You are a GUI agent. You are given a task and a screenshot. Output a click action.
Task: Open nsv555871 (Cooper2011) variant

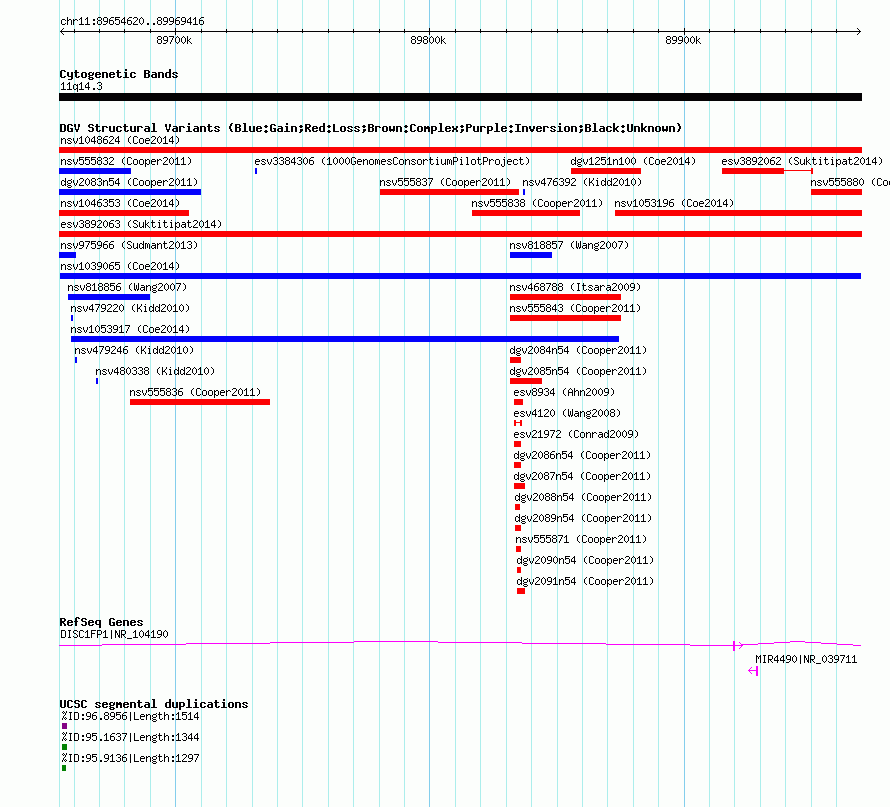pyautogui.click(x=581, y=539)
